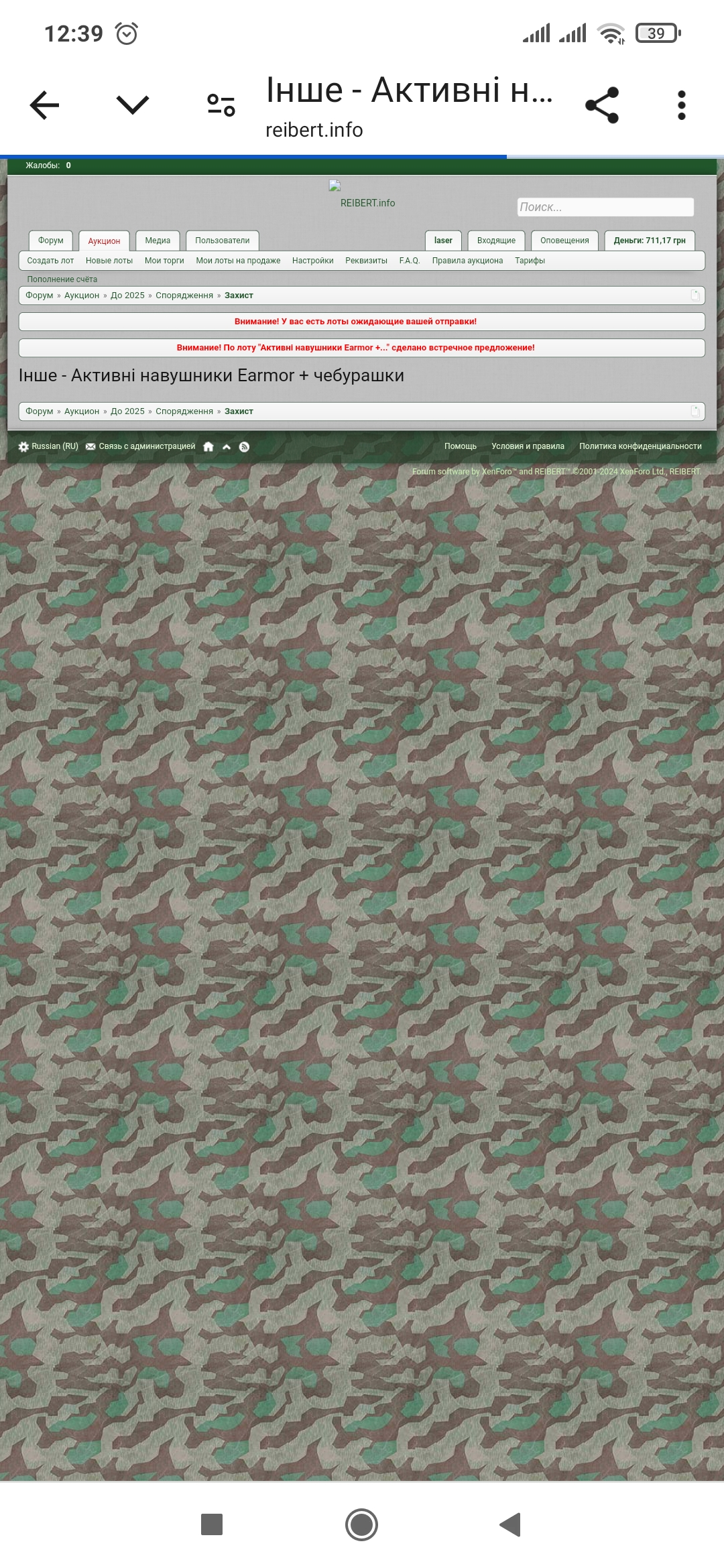Open the Входящие inbox tab
This screenshot has height=1568, width=724.
click(x=496, y=241)
